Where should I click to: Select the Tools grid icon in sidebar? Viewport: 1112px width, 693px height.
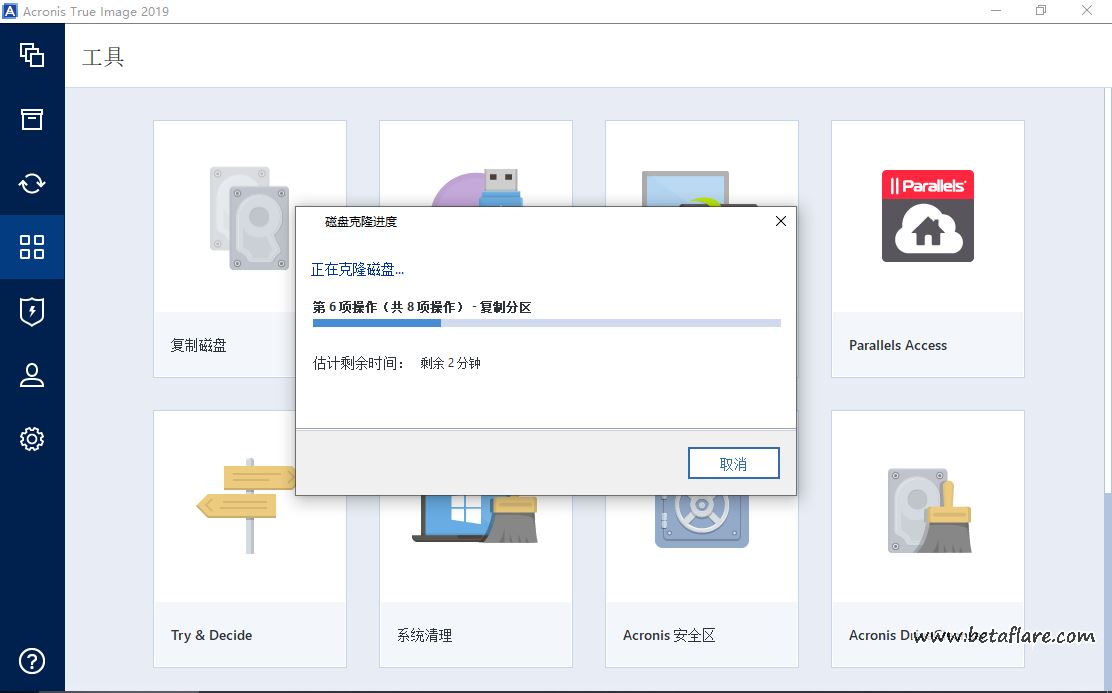coord(32,247)
